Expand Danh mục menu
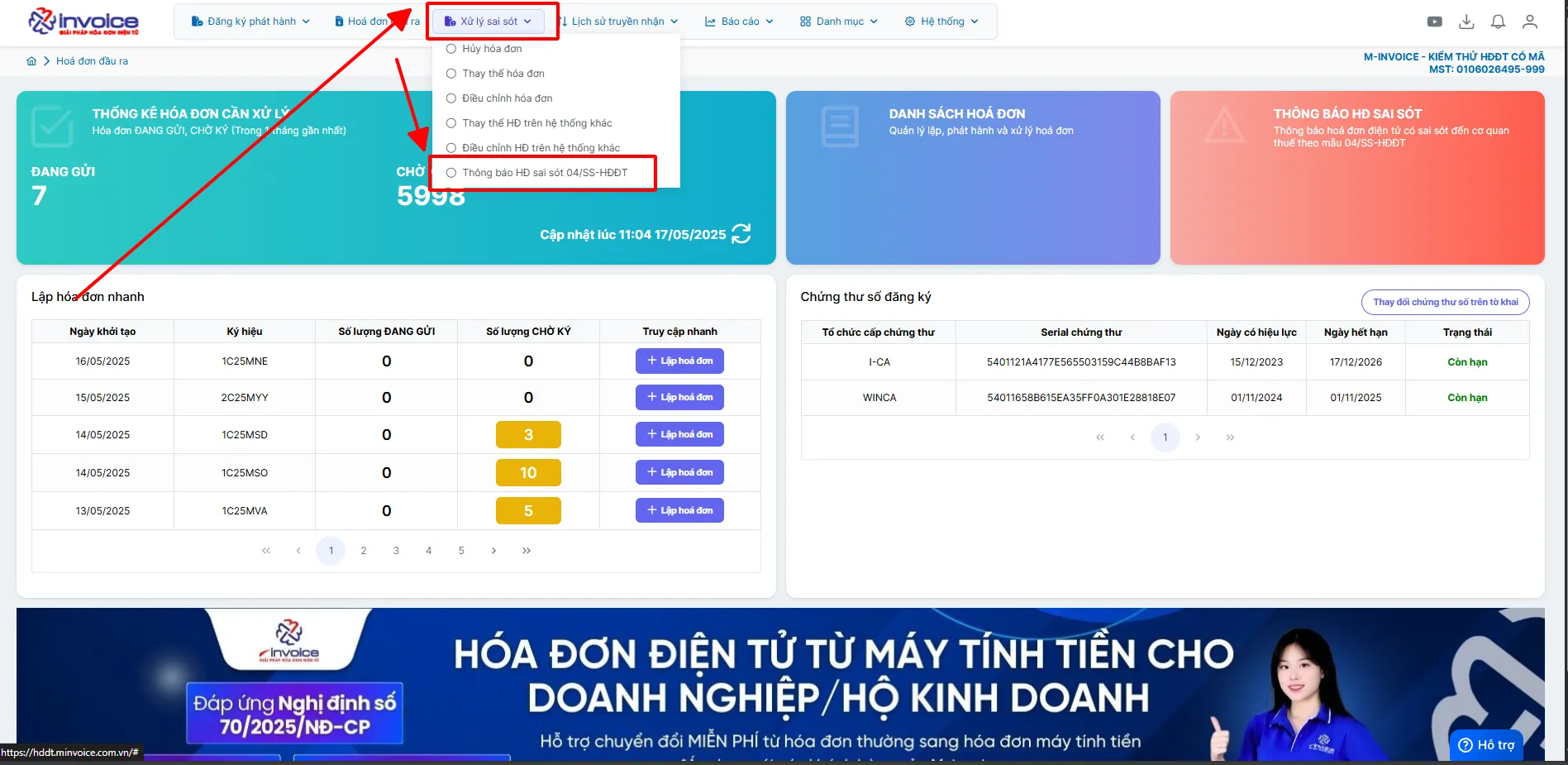Viewport: 1568px width, 765px height. pyautogui.click(x=839, y=22)
